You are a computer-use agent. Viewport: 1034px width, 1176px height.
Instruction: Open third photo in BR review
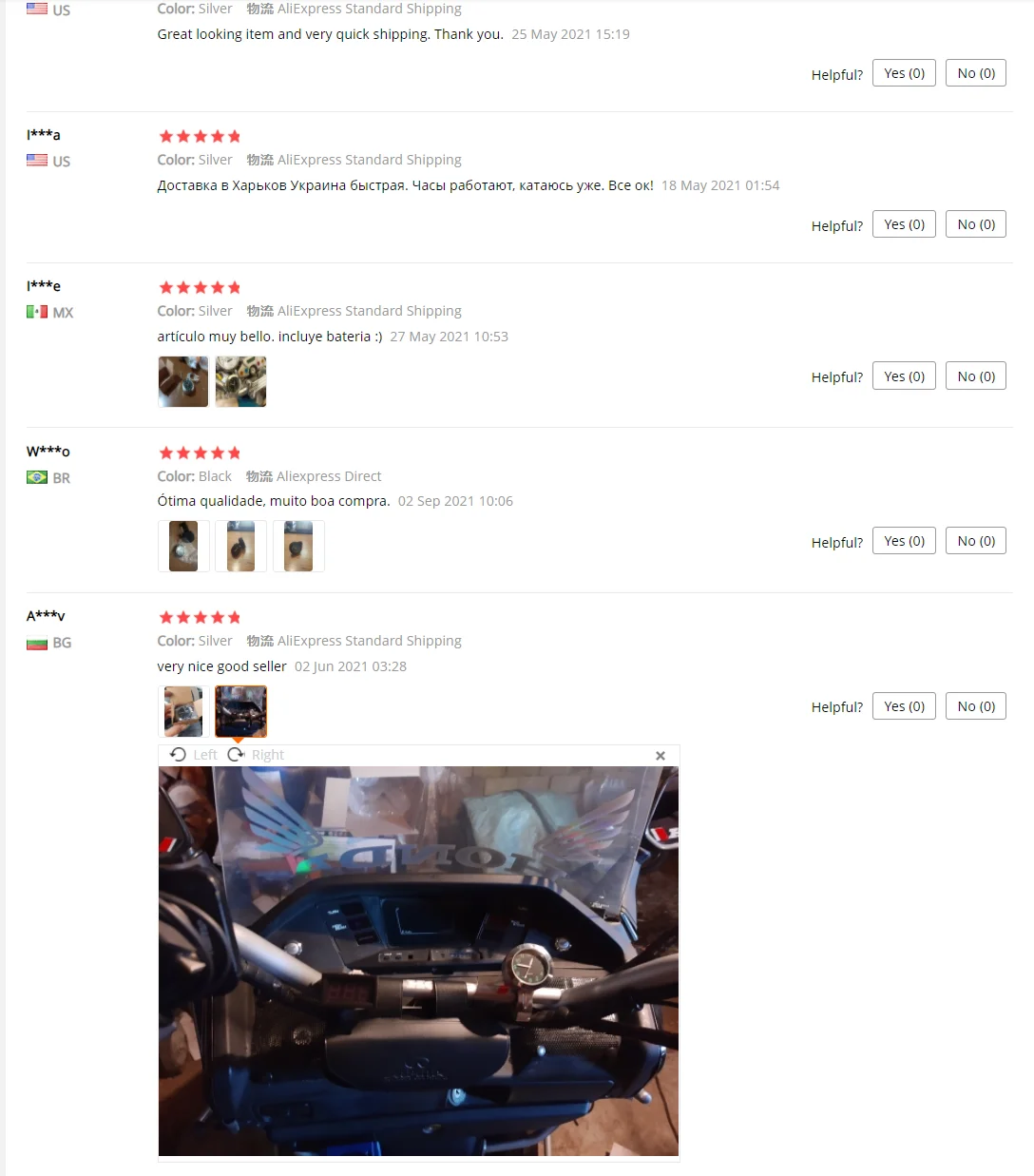pyautogui.click(x=298, y=546)
